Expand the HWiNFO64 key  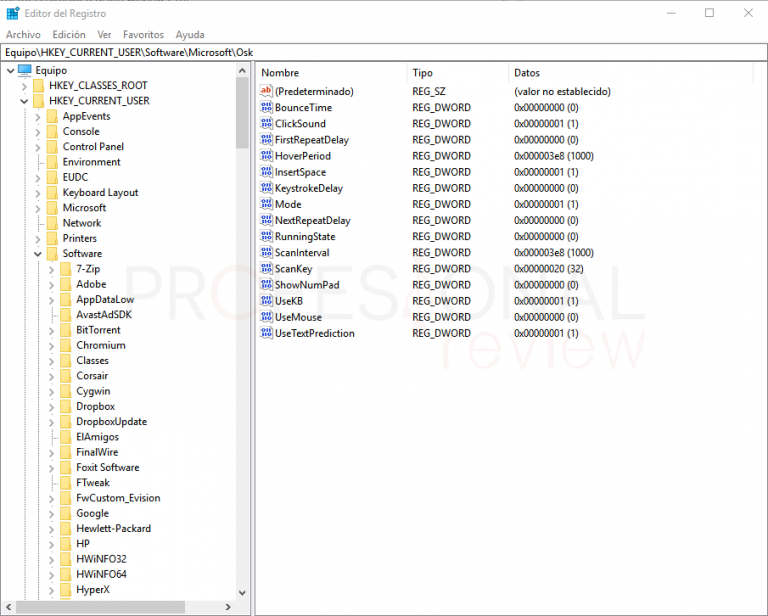(x=51, y=574)
